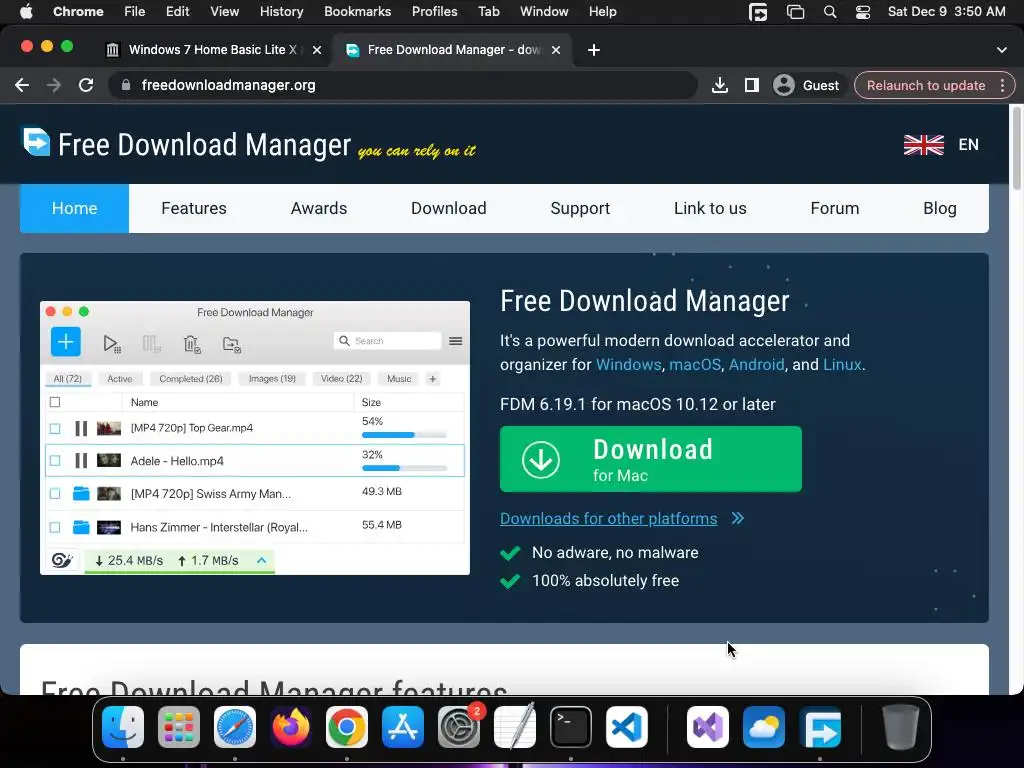
Task: Launch Visual Studio Code from the dock
Action: 627,727
